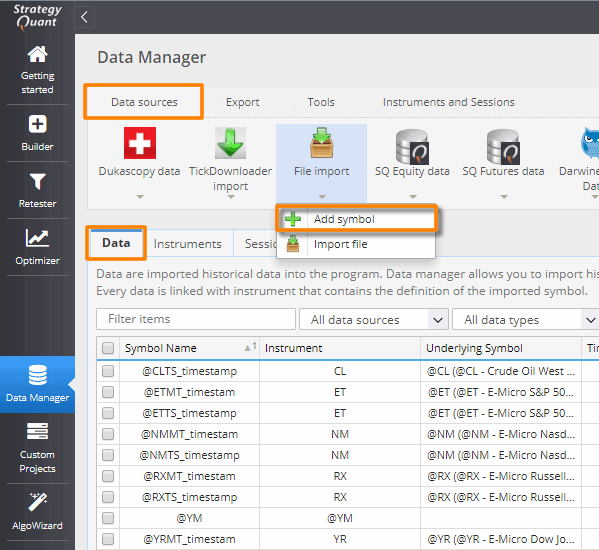Image resolution: width=599 pixels, height=550 pixels.
Task: Switch to the Data sources tab
Action: point(144,102)
